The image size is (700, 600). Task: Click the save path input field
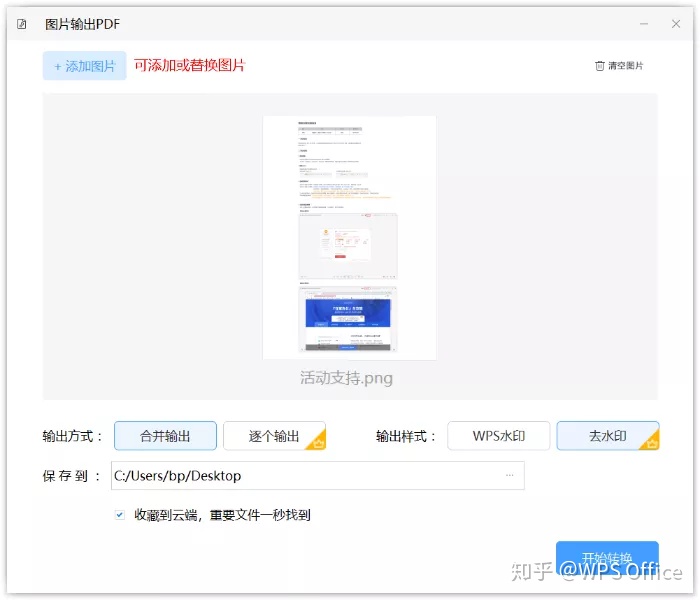[x=317, y=476]
